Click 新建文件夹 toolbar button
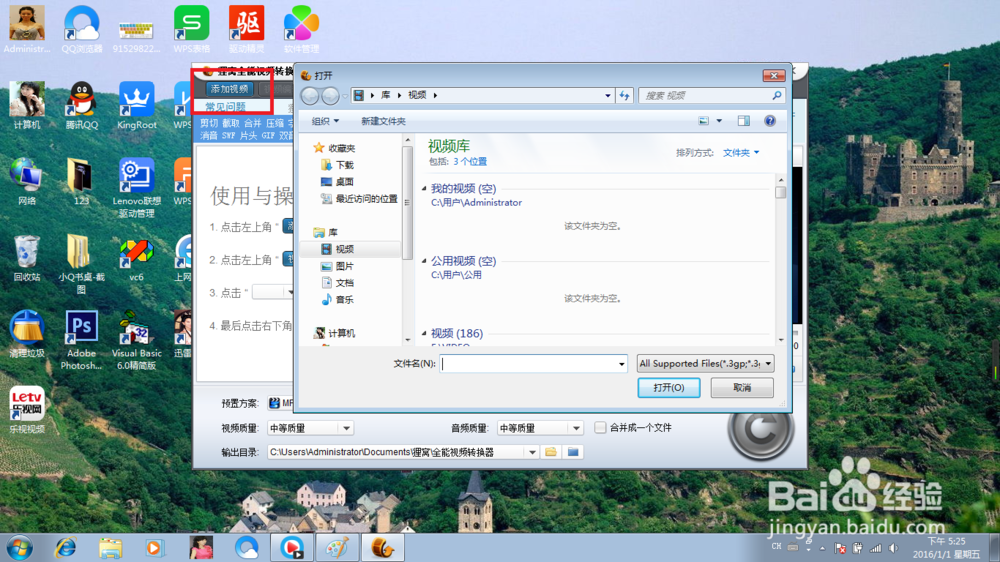1000x562 pixels. [x=383, y=121]
